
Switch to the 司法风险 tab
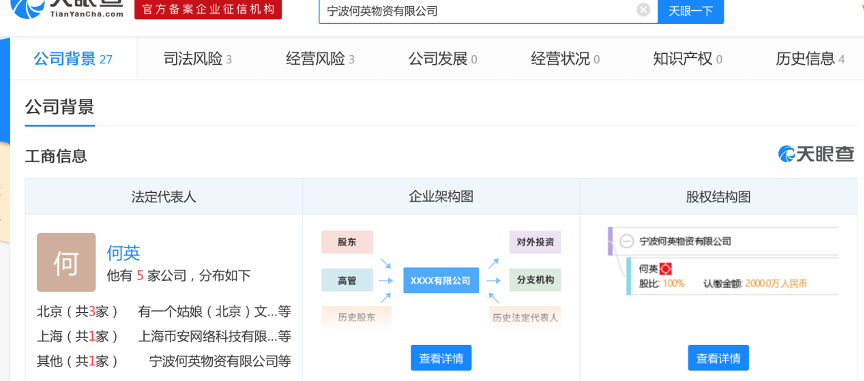[x=198, y=58]
